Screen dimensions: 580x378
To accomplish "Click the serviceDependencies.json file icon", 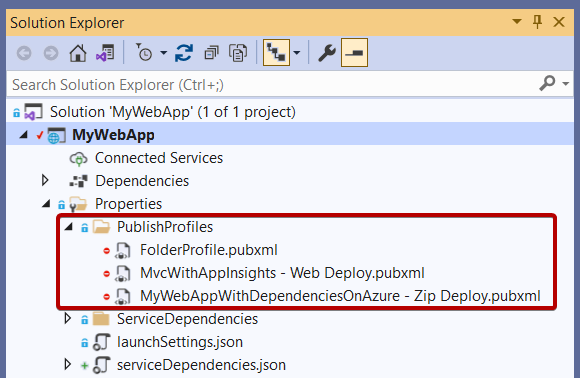I will [101, 365].
